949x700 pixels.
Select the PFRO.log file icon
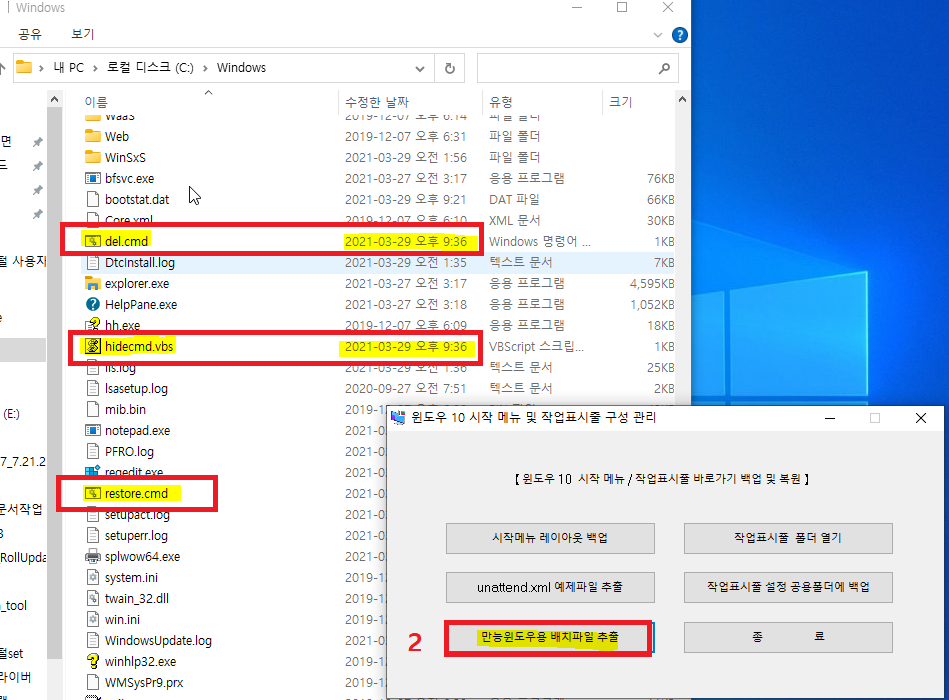(93, 451)
